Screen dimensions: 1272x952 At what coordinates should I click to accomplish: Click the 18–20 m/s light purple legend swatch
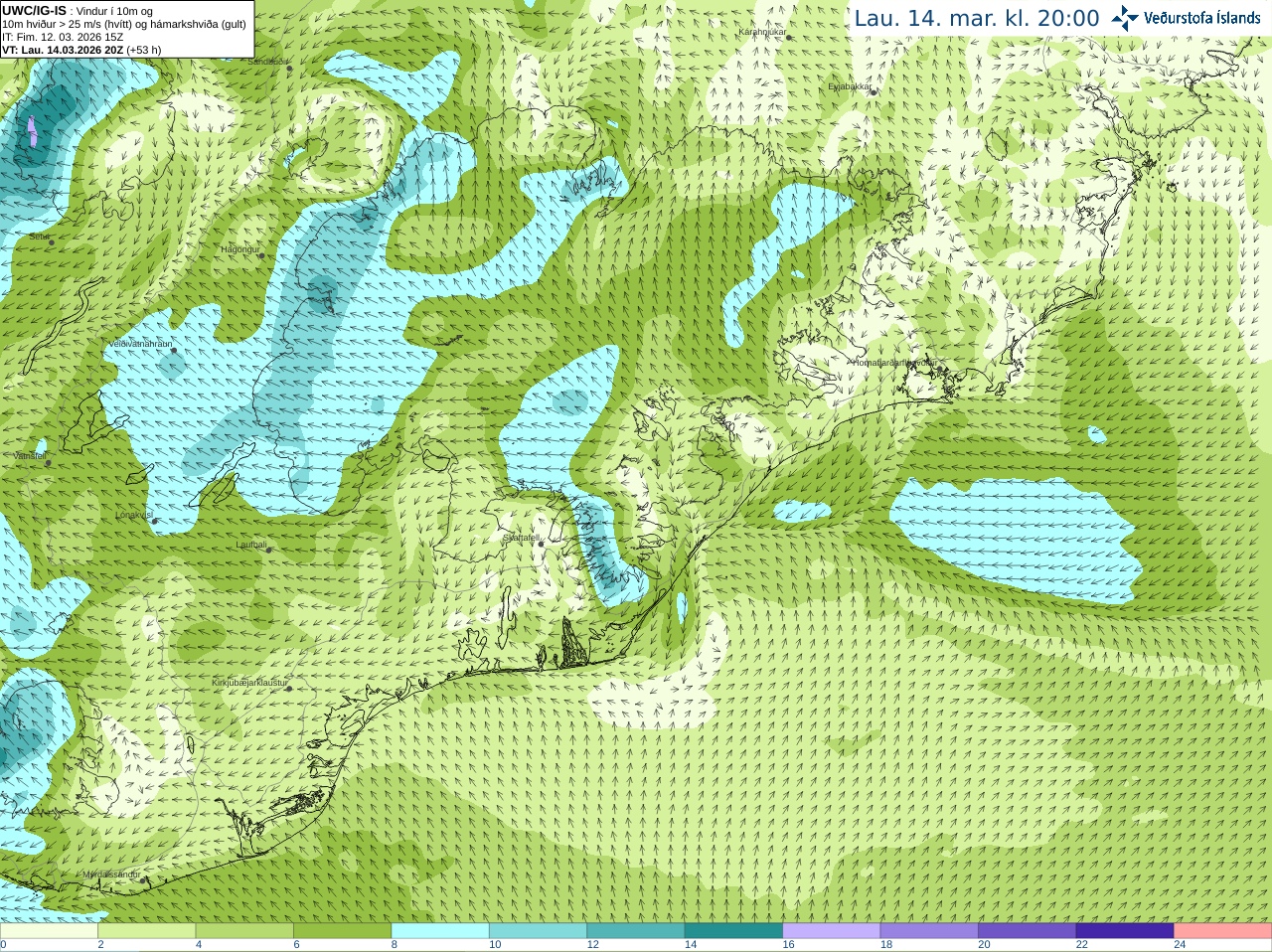click(929, 931)
